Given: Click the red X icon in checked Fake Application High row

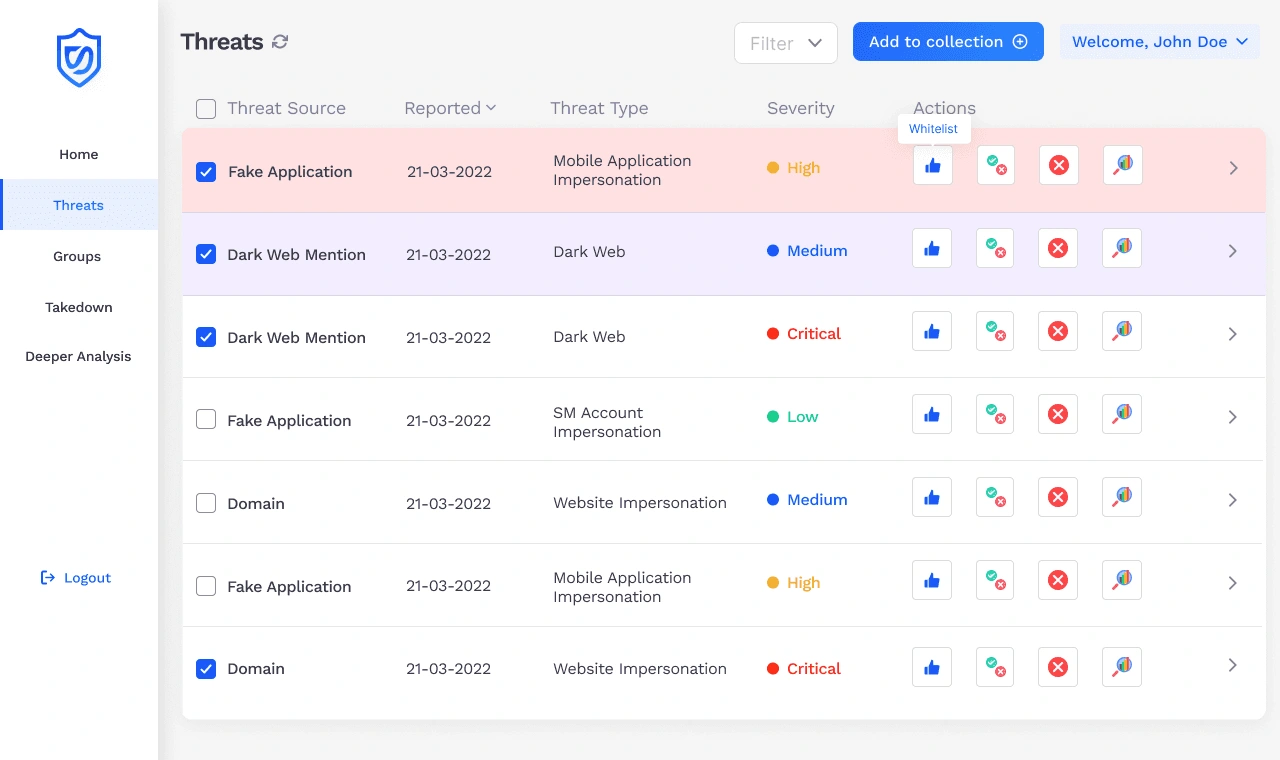Looking at the screenshot, I should pos(1059,166).
